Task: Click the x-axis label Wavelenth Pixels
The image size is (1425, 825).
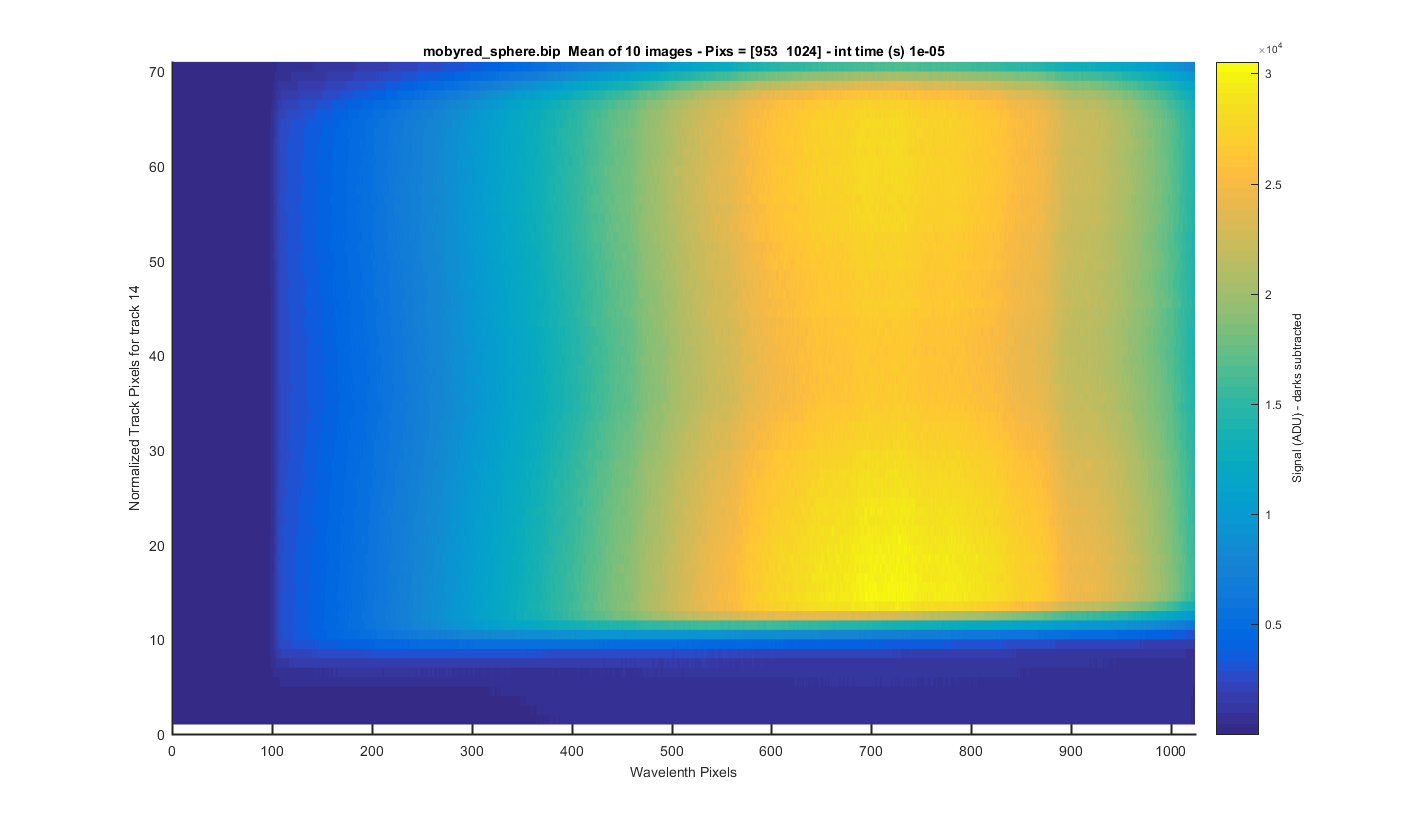Action: coord(683,772)
